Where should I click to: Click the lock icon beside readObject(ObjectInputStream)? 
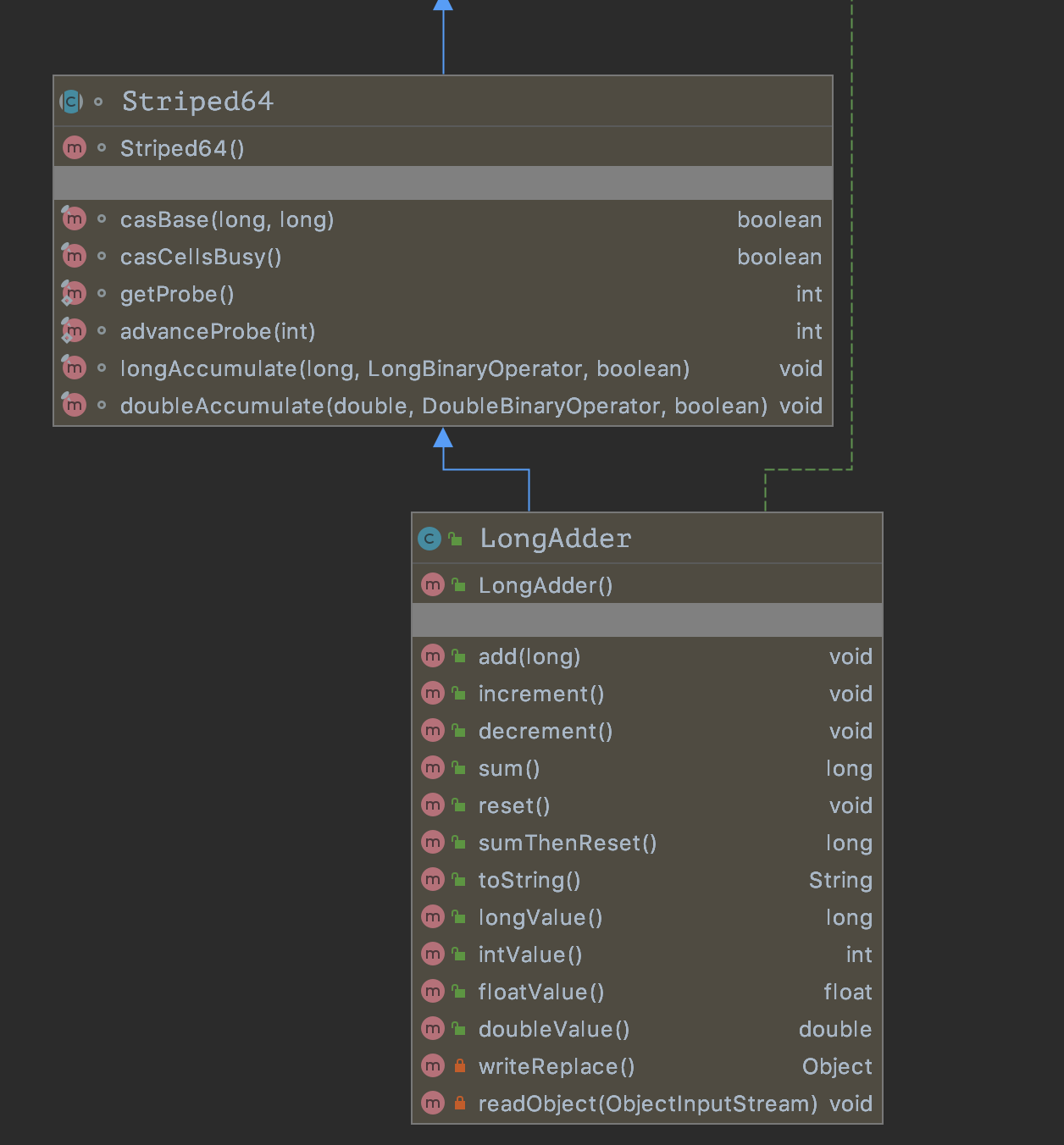coord(459,1104)
